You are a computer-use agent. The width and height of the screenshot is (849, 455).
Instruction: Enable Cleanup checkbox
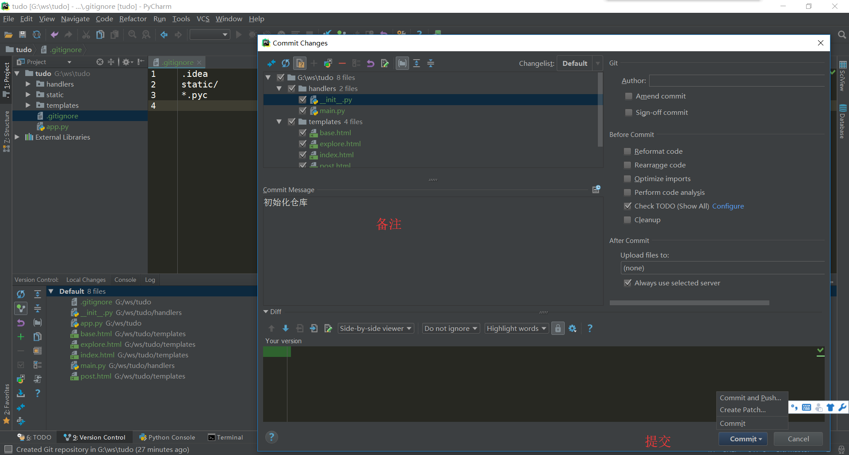point(627,220)
